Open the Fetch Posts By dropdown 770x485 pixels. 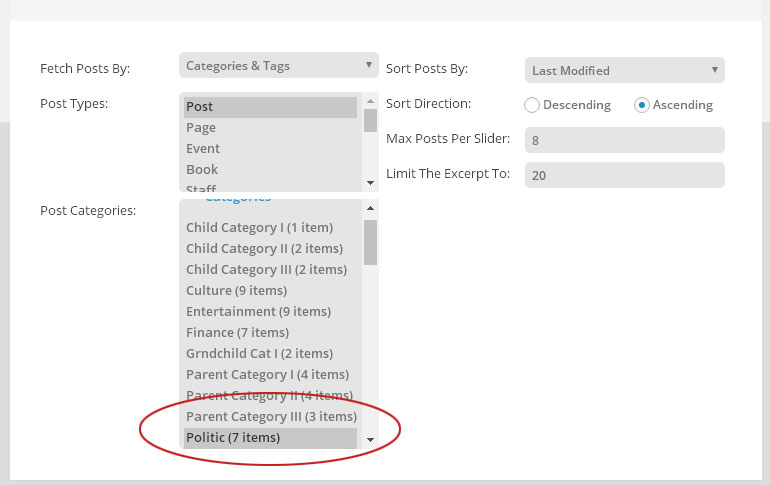click(278, 65)
